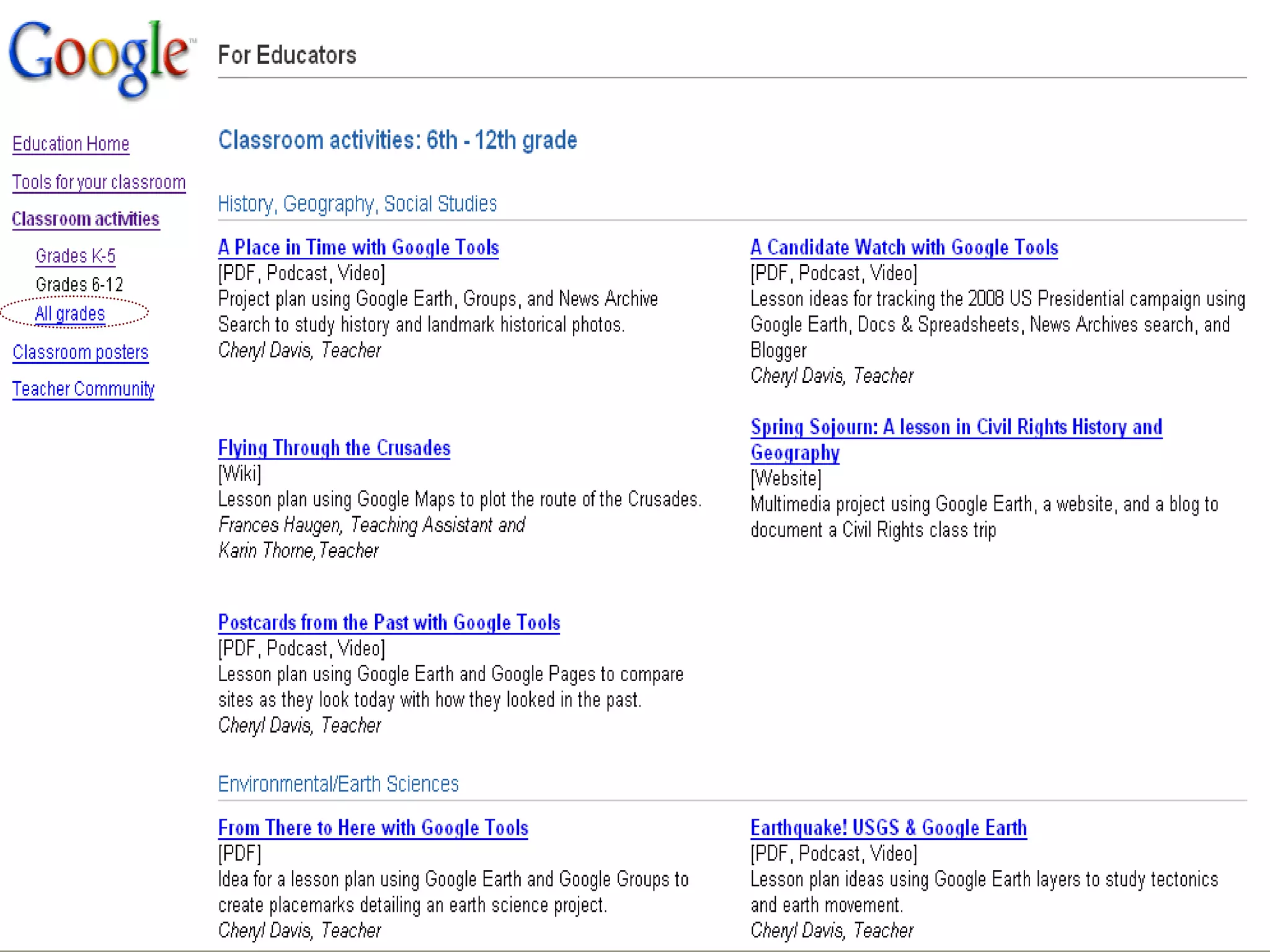Click [PDF, Podcast, Video] under Postcards lesson
Viewport: 1270px width, 952px height.
[x=301, y=648]
